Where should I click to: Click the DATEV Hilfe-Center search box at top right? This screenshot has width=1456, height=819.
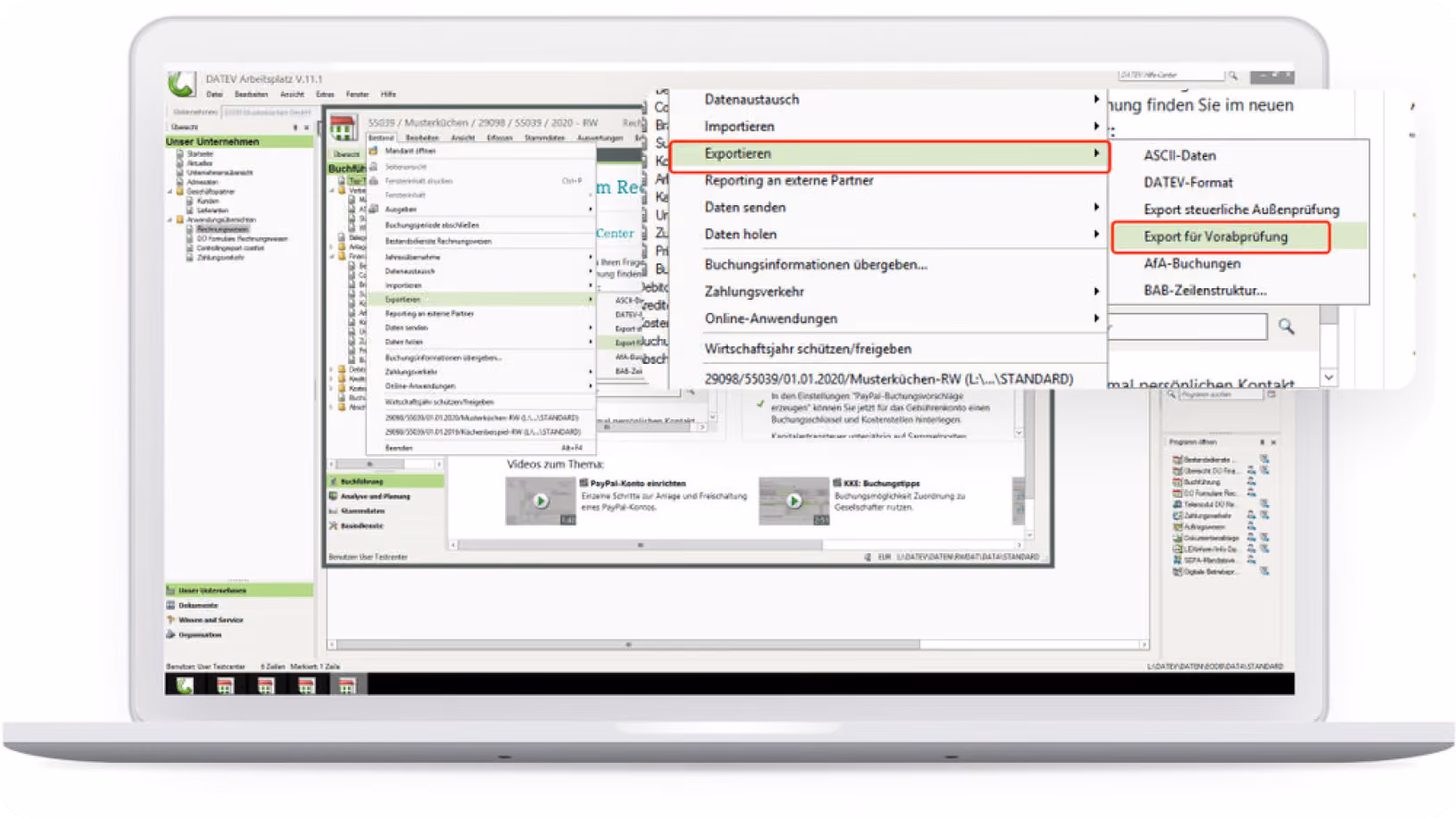point(1171,76)
